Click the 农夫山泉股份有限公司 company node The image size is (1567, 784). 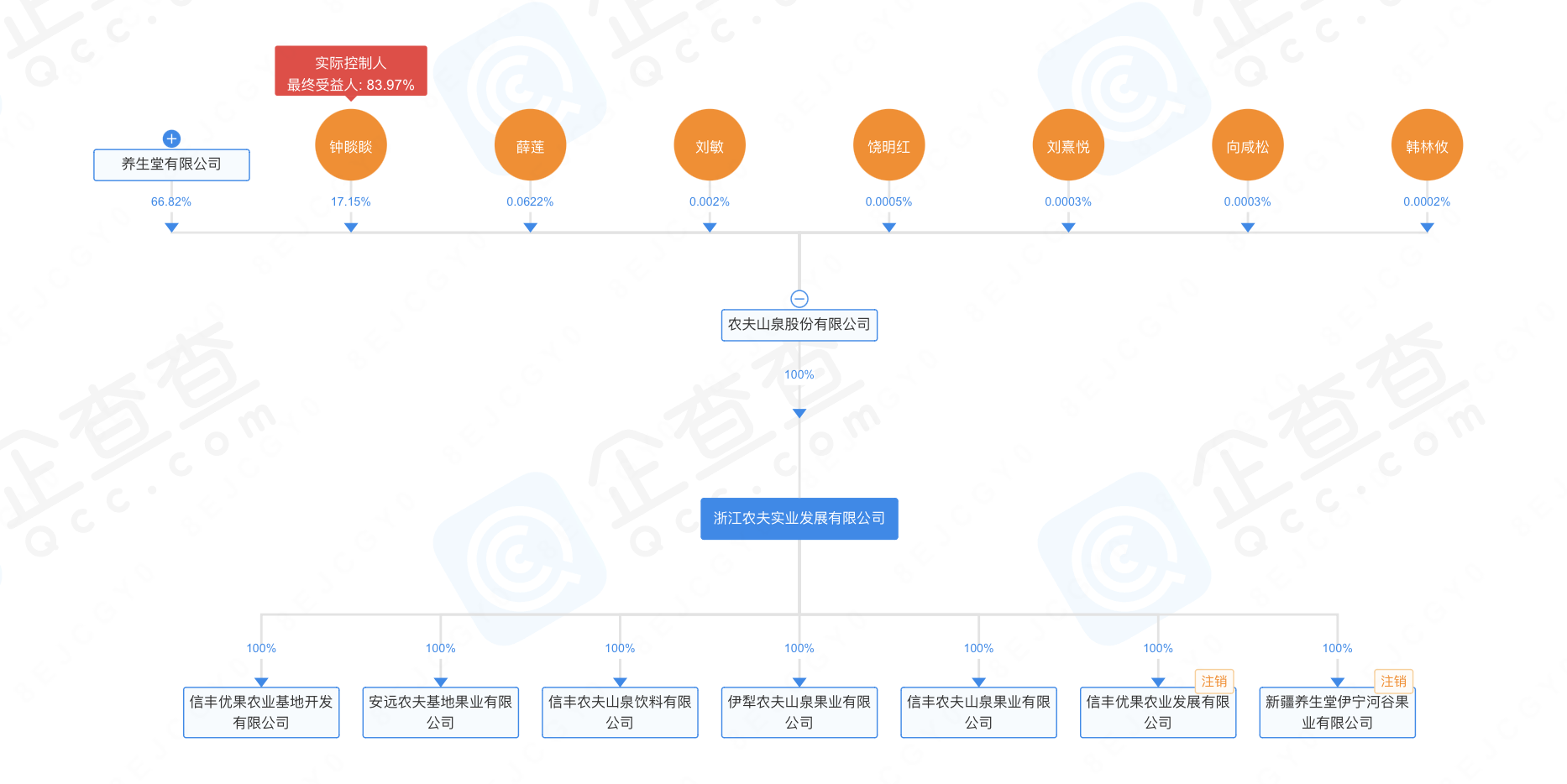[799, 325]
